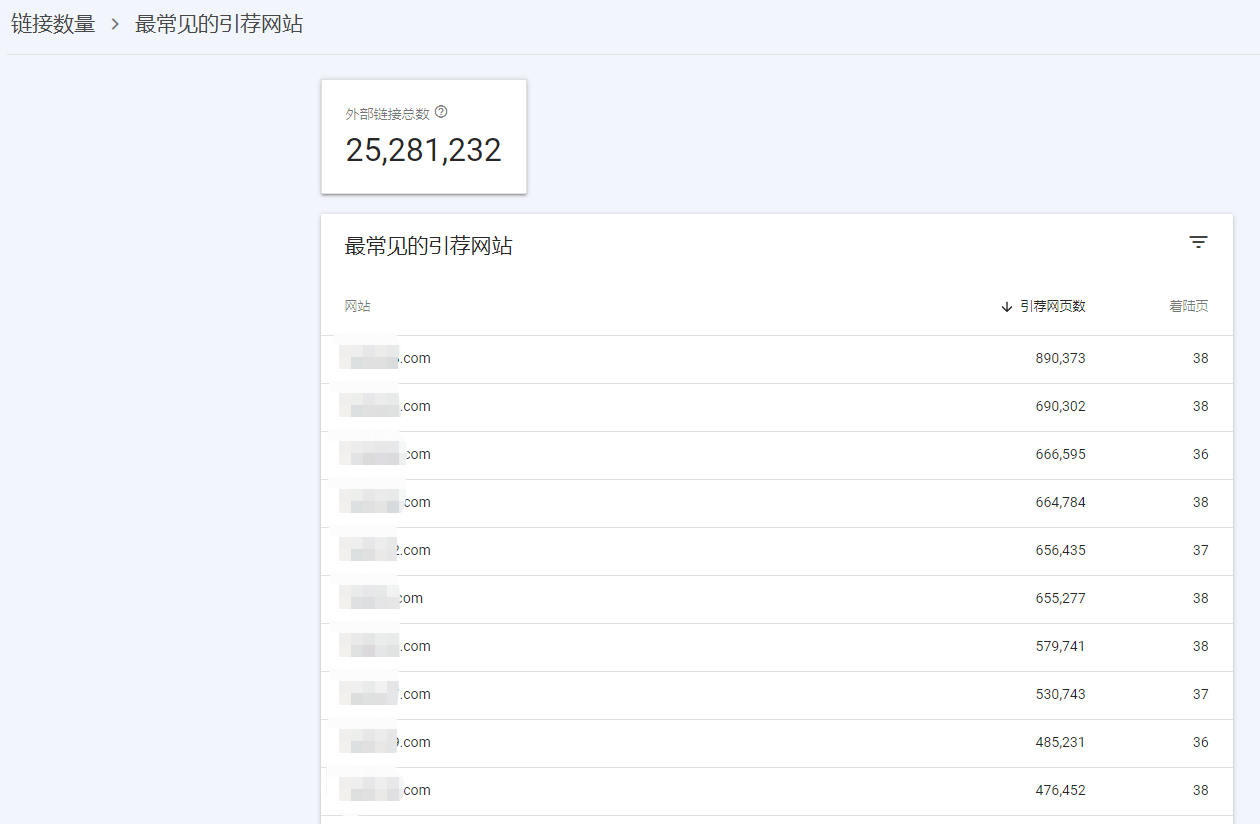Click the breadcrumb chevron after 链接数量
This screenshot has width=1260, height=824.
(x=115, y=25)
